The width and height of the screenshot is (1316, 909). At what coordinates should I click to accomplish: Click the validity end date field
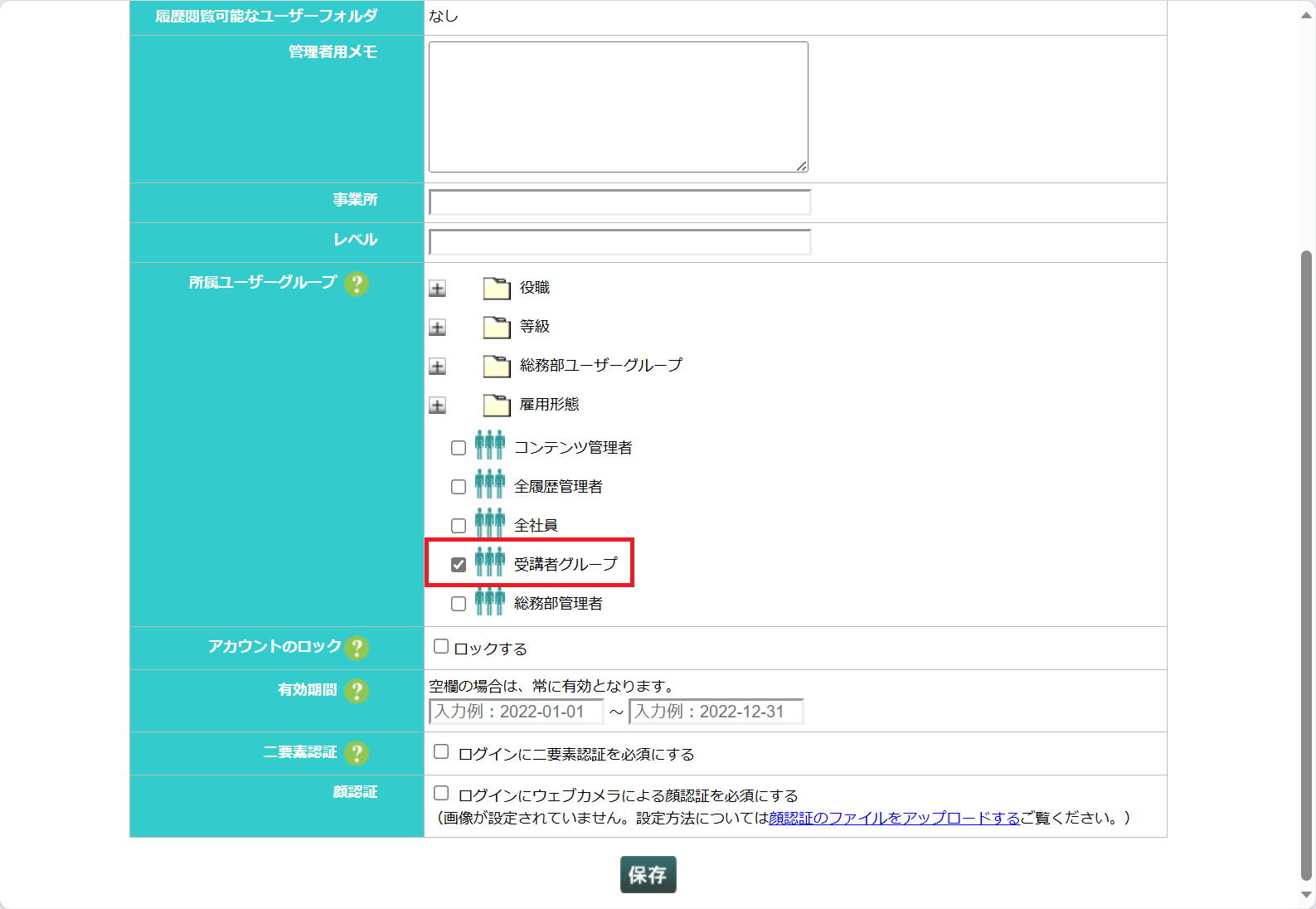tap(716, 712)
